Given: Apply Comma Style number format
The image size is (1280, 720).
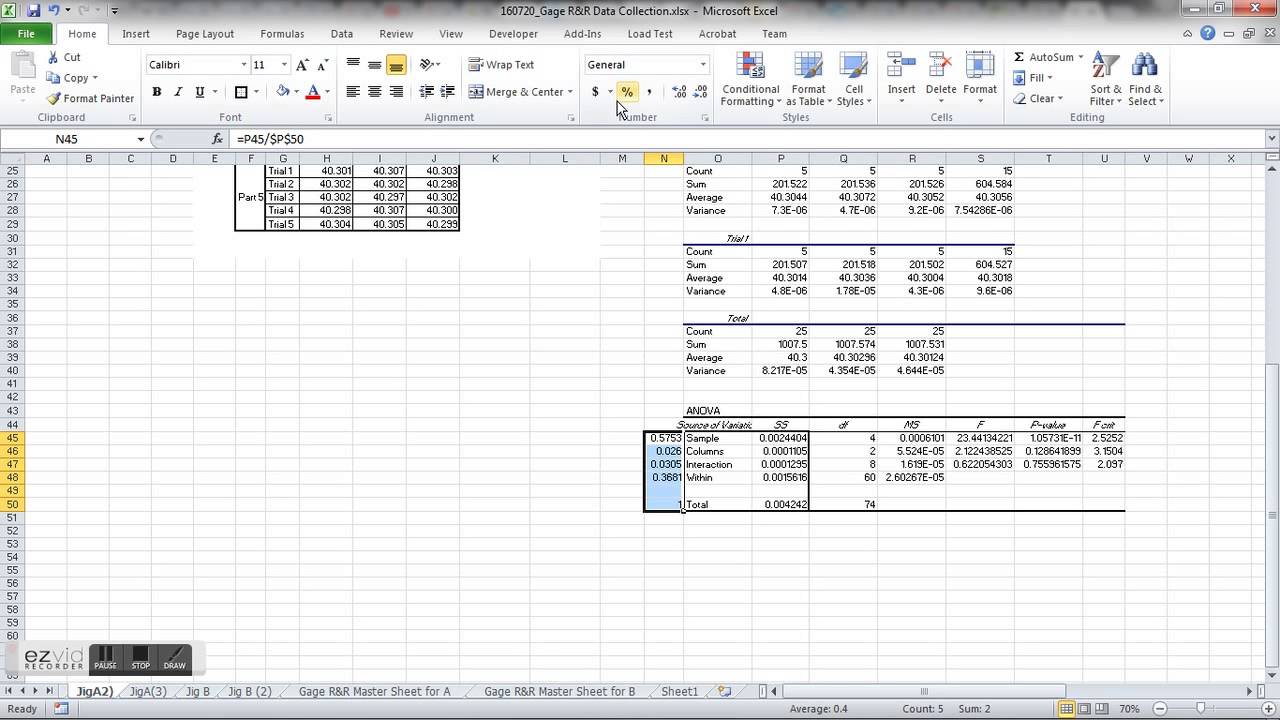Looking at the screenshot, I should 649,92.
